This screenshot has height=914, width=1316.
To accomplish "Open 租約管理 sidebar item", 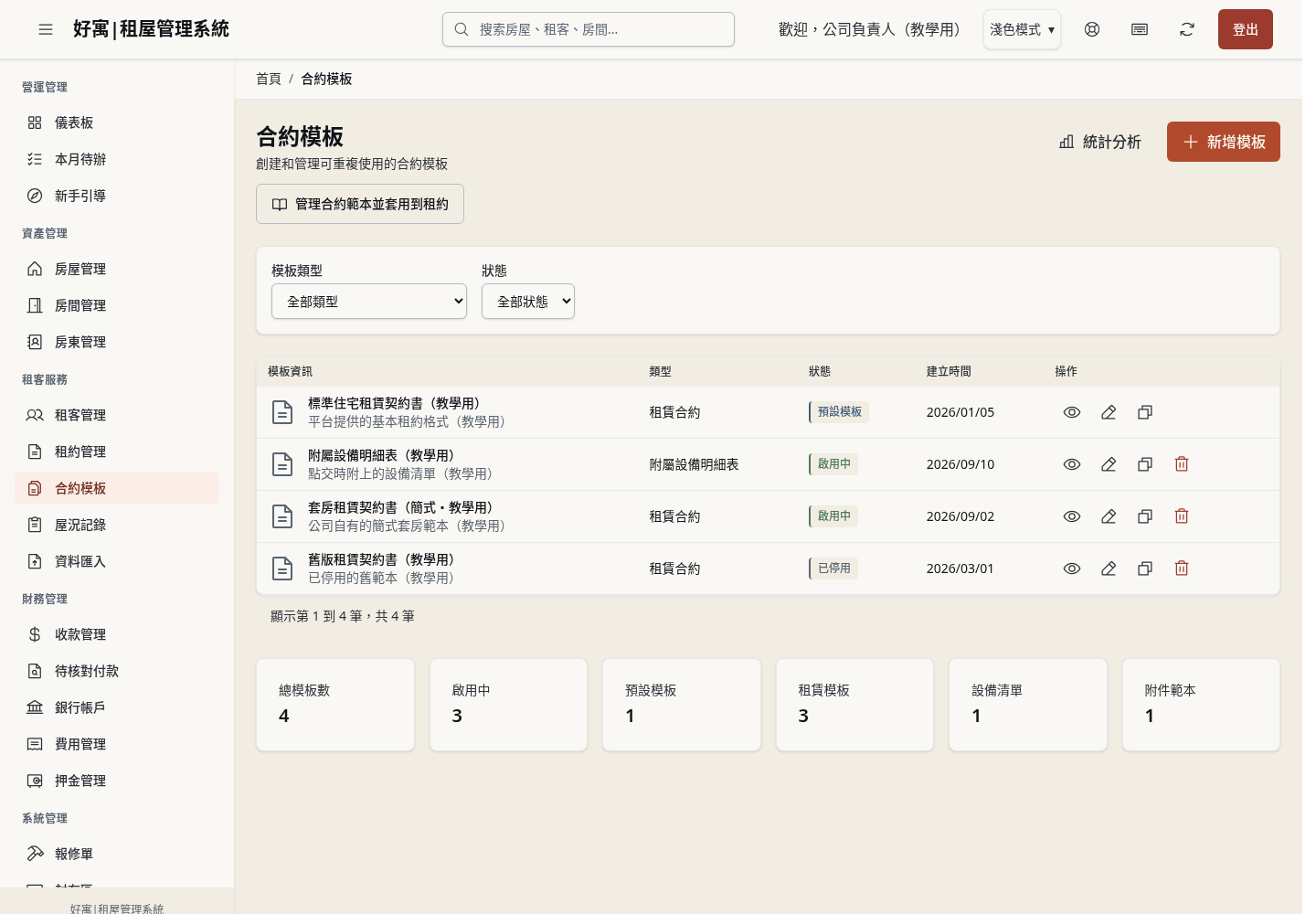I will click(117, 452).
